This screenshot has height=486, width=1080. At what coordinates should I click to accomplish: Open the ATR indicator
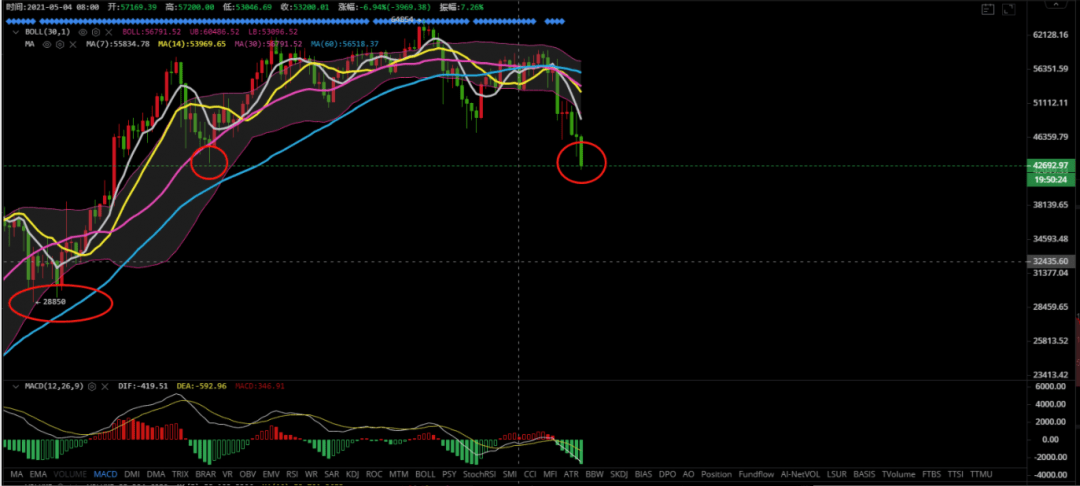coord(571,474)
